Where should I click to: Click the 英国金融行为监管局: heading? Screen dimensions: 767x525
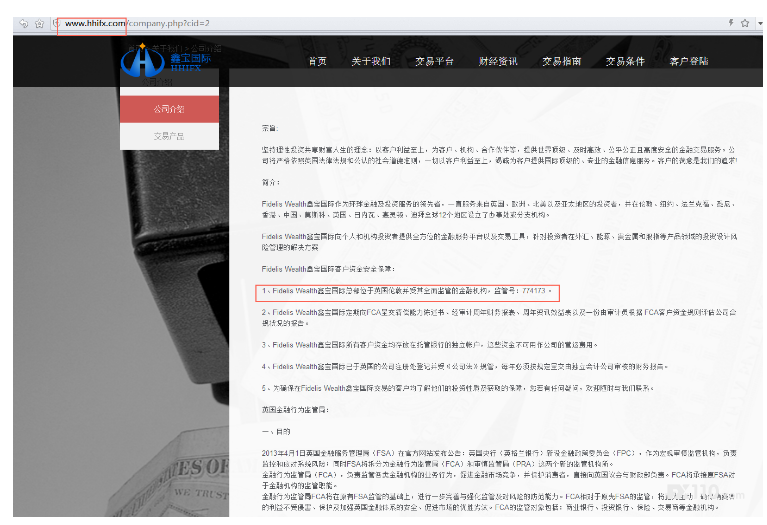pyautogui.click(x=295, y=410)
